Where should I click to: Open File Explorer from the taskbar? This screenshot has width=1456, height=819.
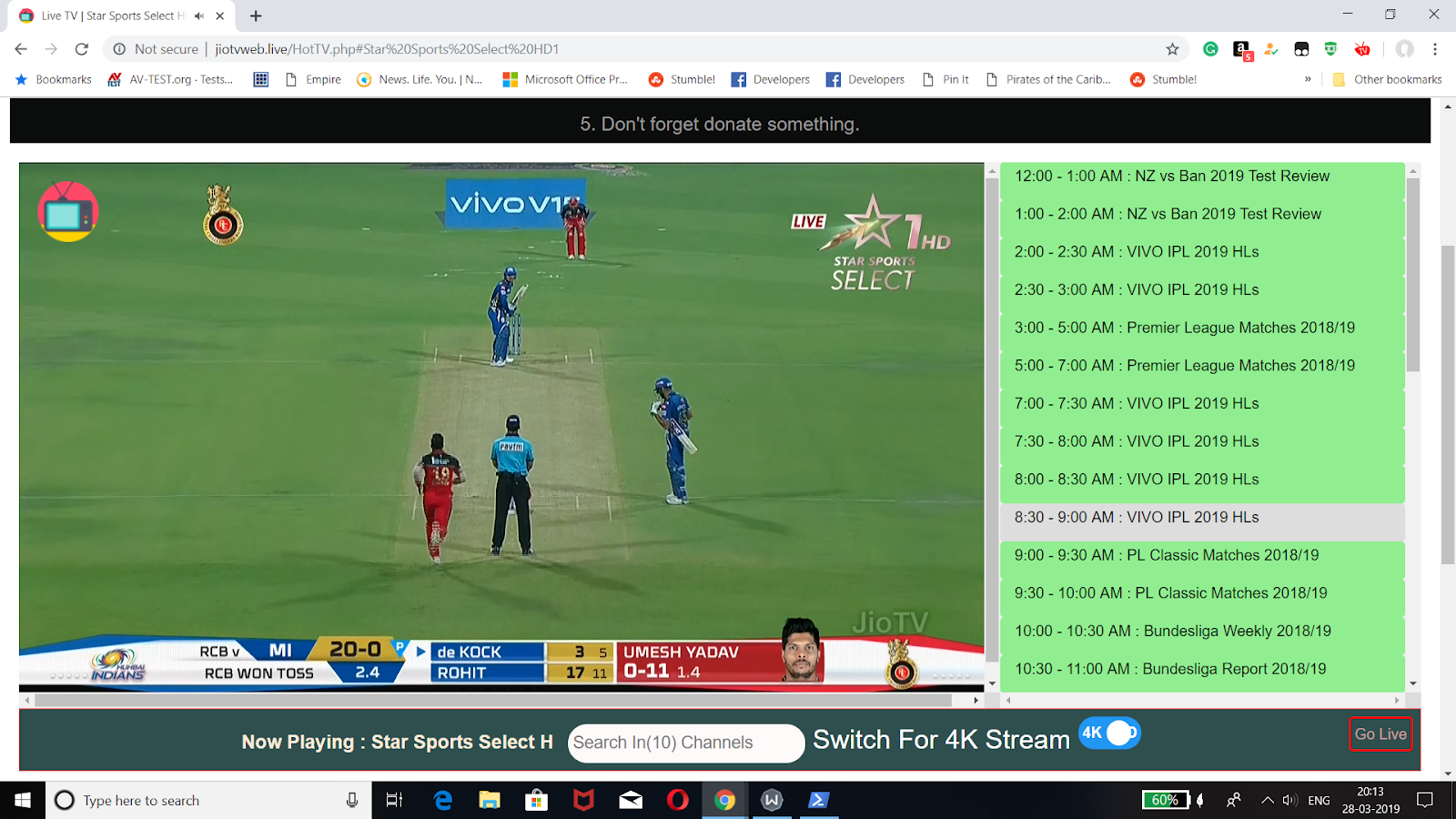coord(490,800)
